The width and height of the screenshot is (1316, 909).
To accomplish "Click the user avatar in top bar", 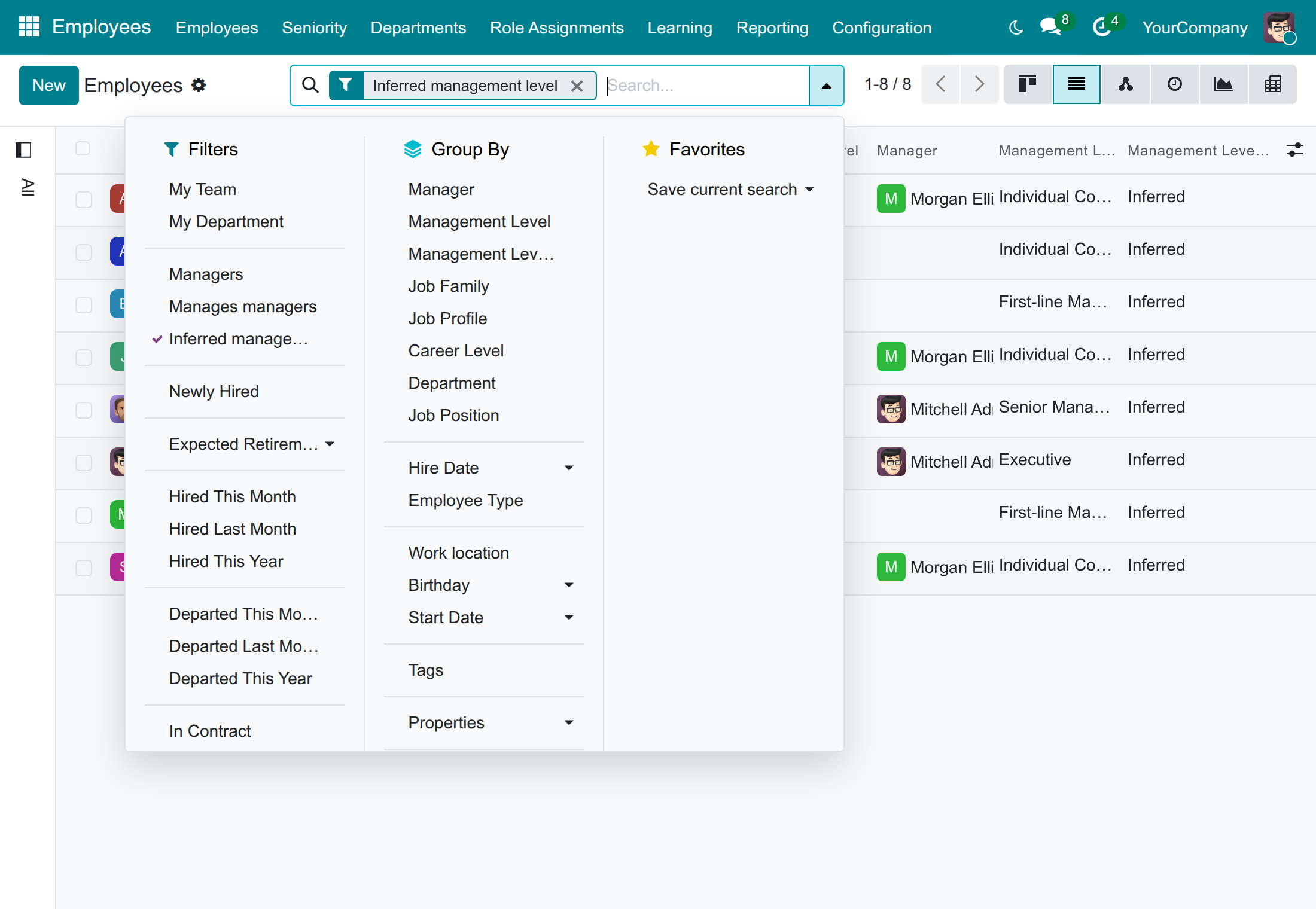I will tap(1279, 28).
